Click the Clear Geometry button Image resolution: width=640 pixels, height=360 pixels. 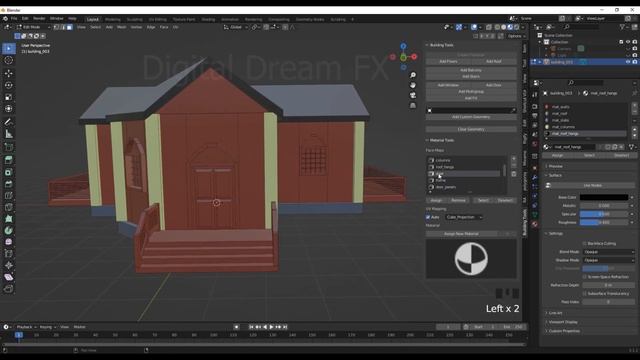pyautogui.click(x=471, y=129)
